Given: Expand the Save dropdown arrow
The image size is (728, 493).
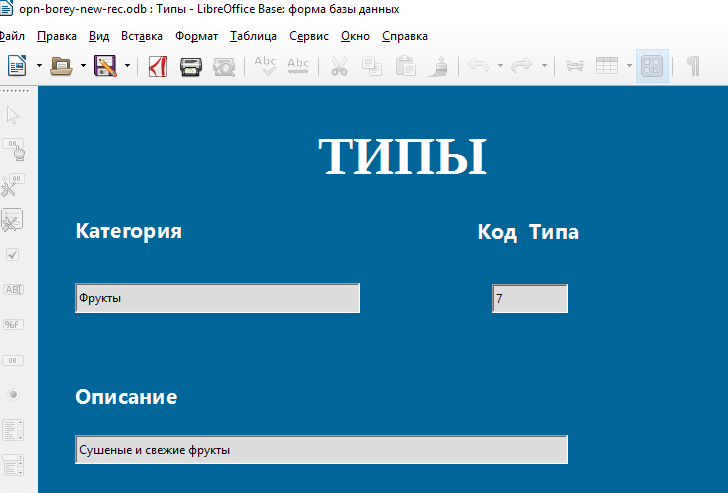Looking at the screenshot, I should (x=127, y=66).
